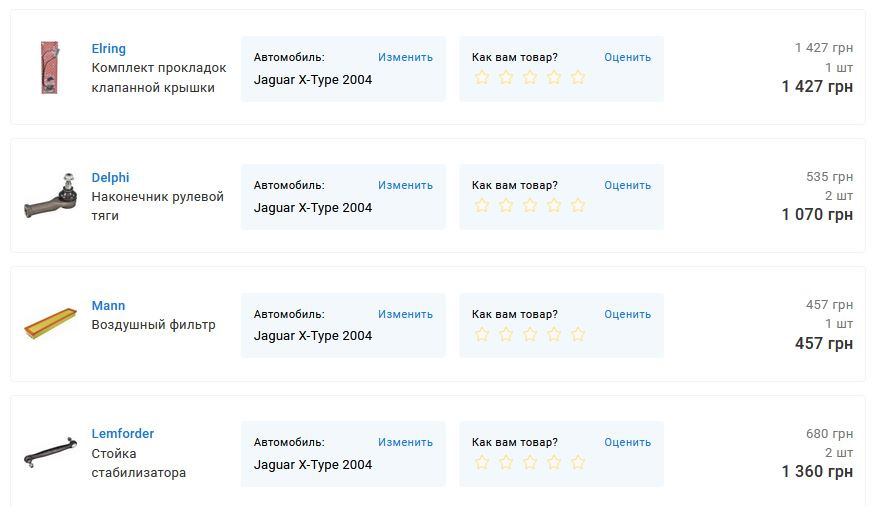The width and height of the screenshot is (876, 506).
Task: Open the Lemforder brand link
Action: [x=123, y=434]
